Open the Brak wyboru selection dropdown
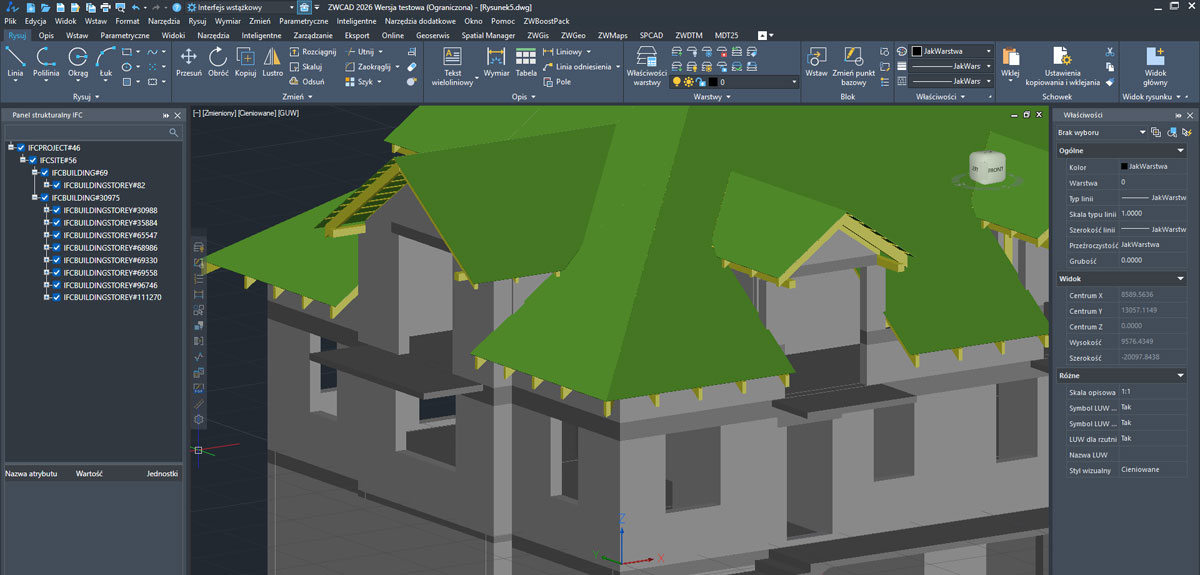 (1142, 132)
